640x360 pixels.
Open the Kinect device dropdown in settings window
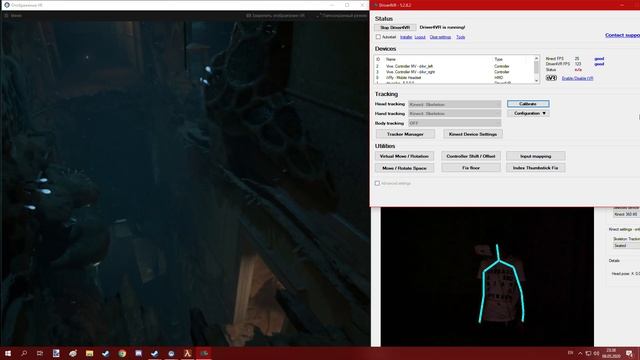pyautogui.click(x=627, y=214)
